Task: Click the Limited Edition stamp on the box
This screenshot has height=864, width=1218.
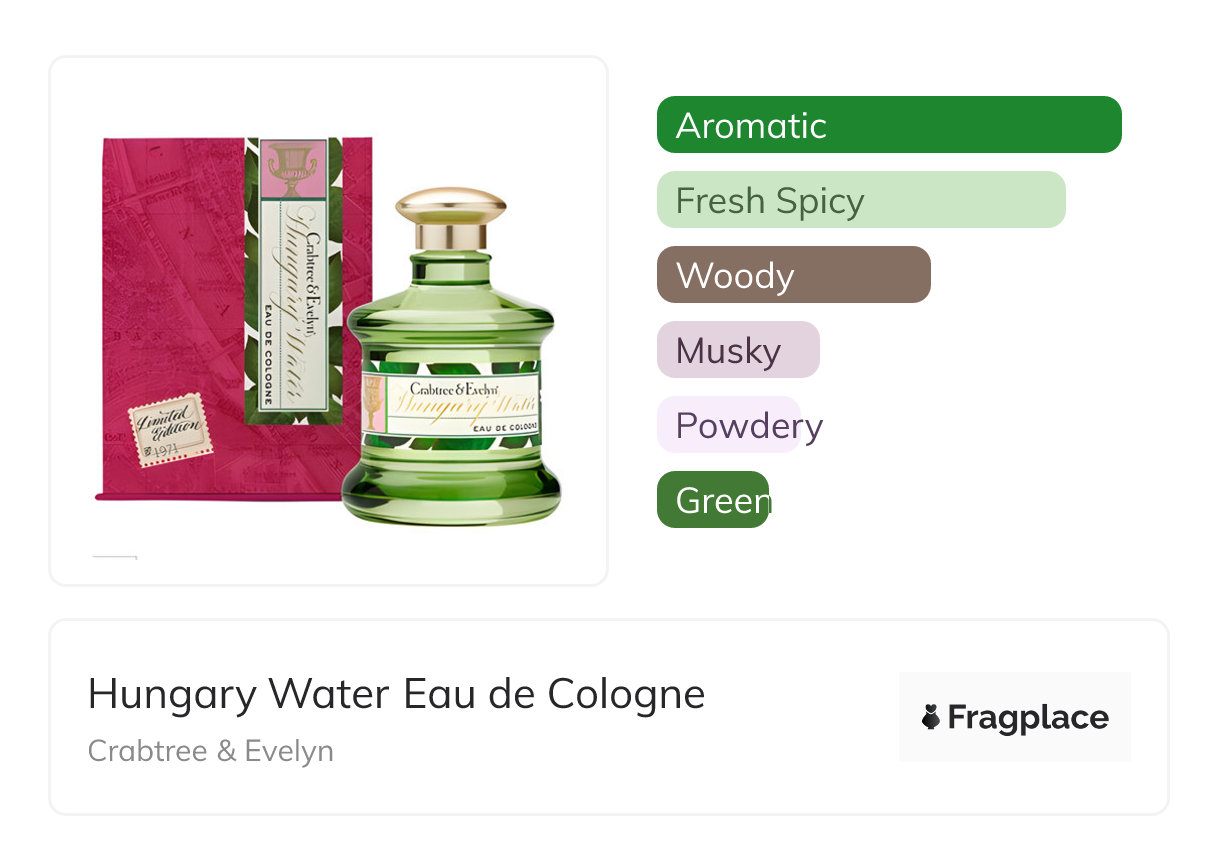Action: tap(170, 430)
